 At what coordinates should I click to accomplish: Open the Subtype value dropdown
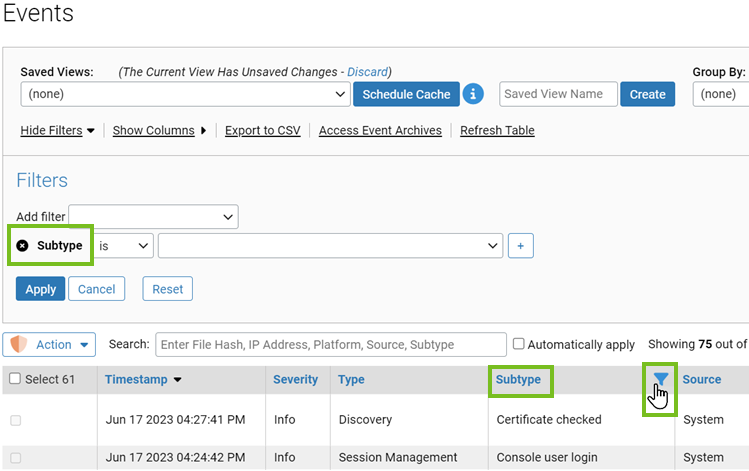(x=331, y=246)
